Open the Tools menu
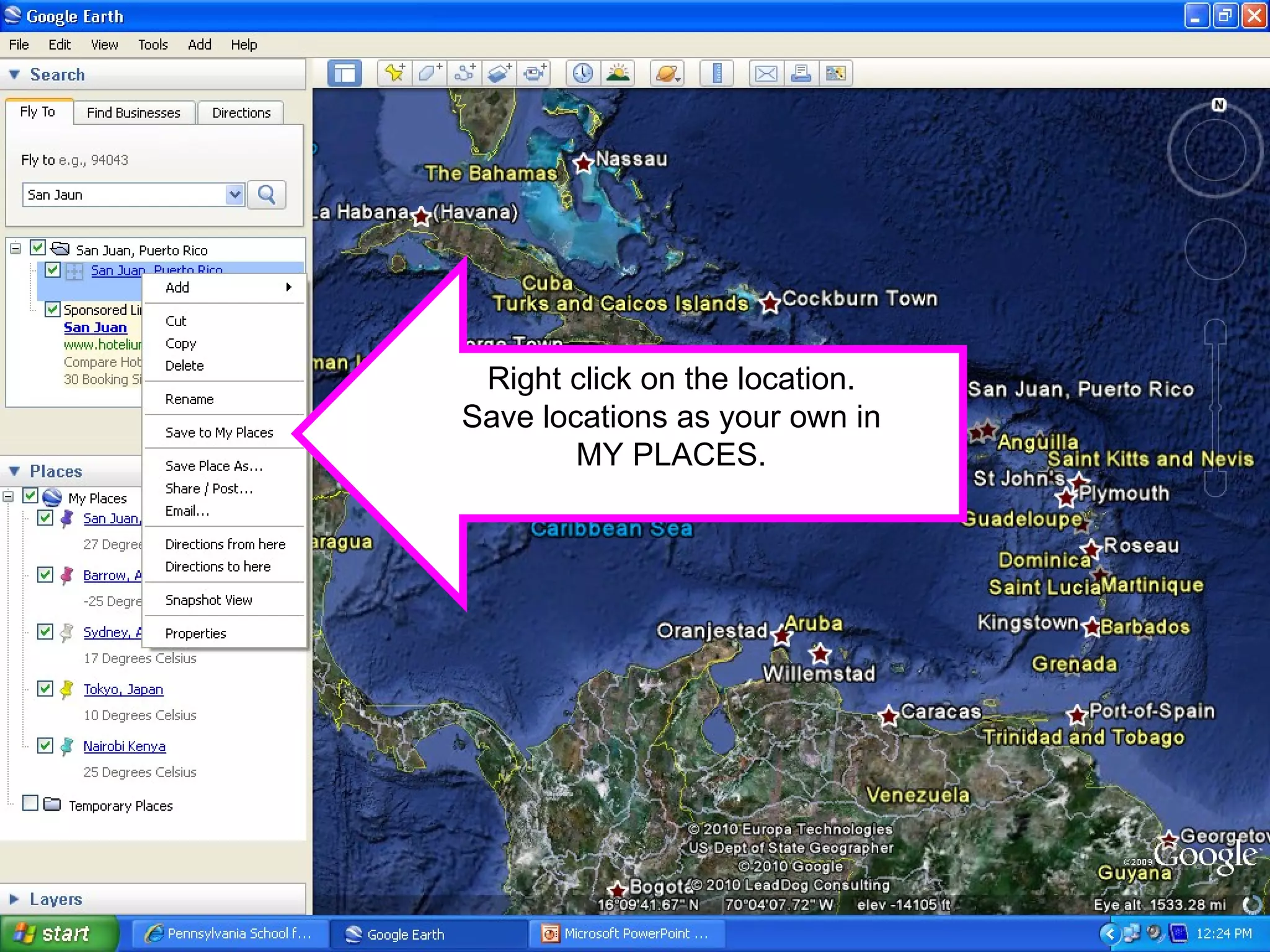 pos(153,45)
